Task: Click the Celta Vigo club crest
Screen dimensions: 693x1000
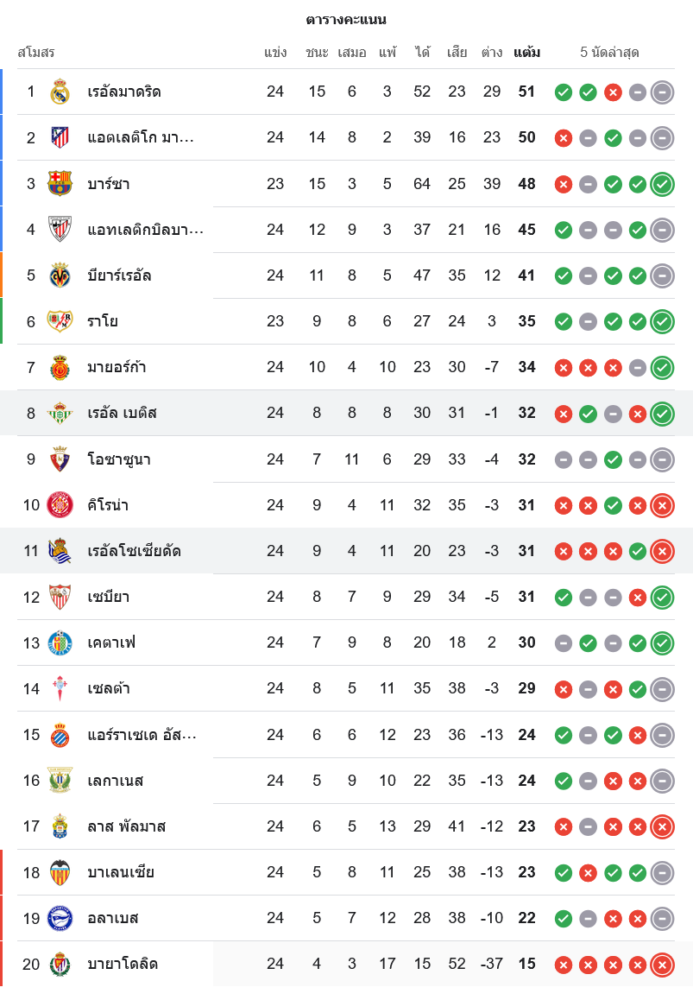Action: tap(60, 689)
